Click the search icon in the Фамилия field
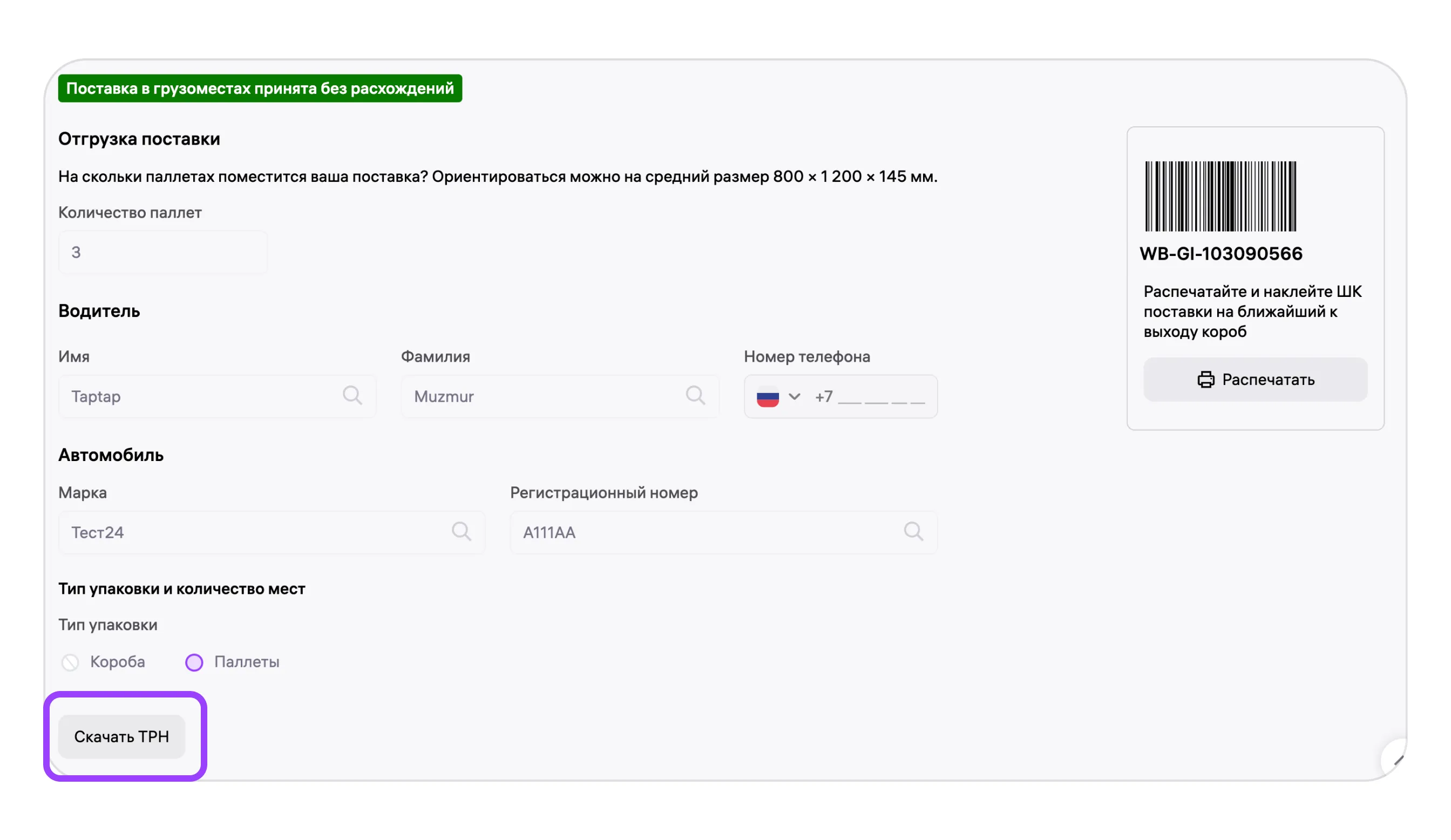 pyautogui.click(x=695, y=396)
